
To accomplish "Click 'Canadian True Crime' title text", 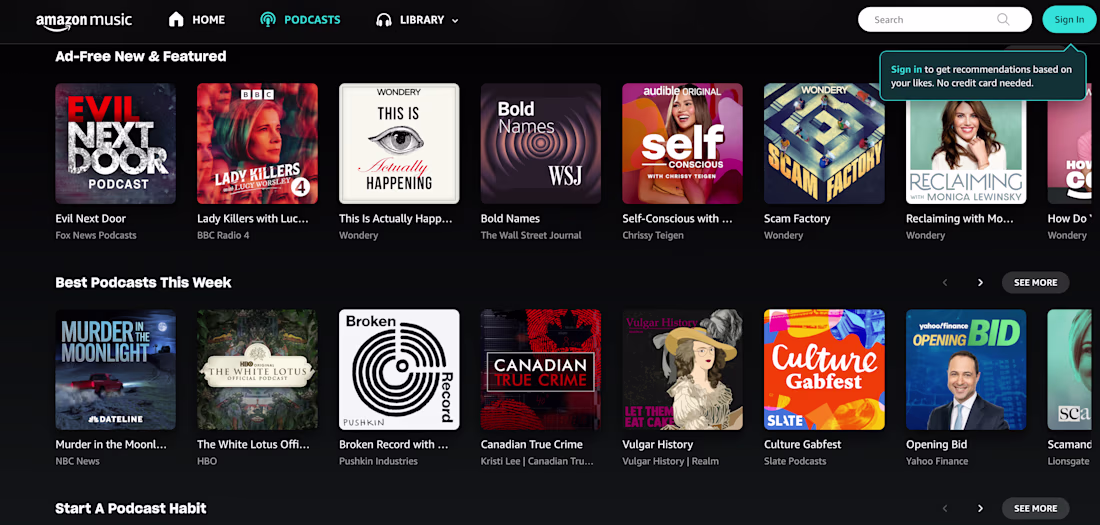I will click(x=532, y=445).
